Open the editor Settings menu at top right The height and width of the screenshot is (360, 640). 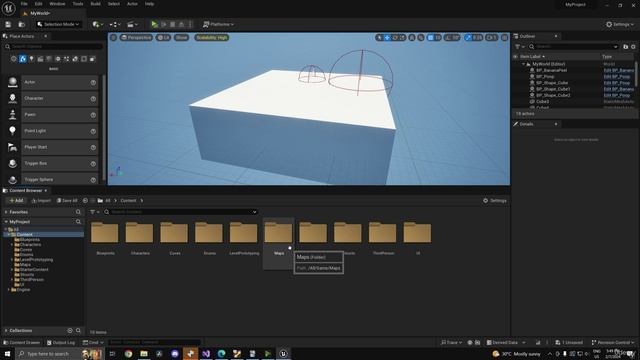pos(620,24)
